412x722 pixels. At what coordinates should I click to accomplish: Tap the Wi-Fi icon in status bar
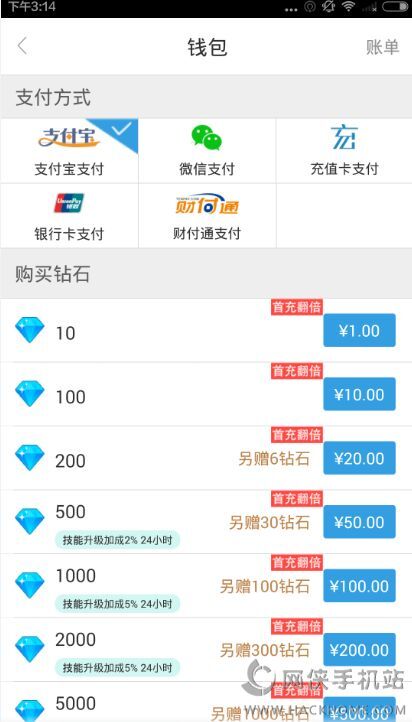[348, 7]
